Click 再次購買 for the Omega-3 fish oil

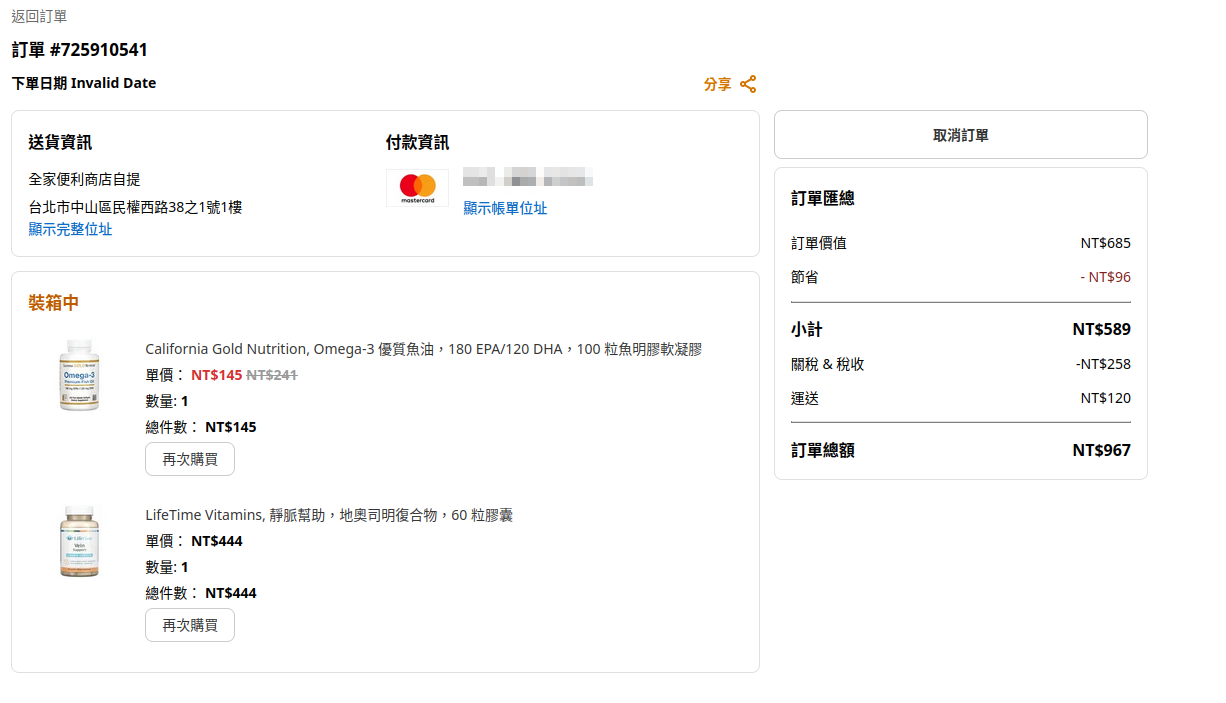190,459
